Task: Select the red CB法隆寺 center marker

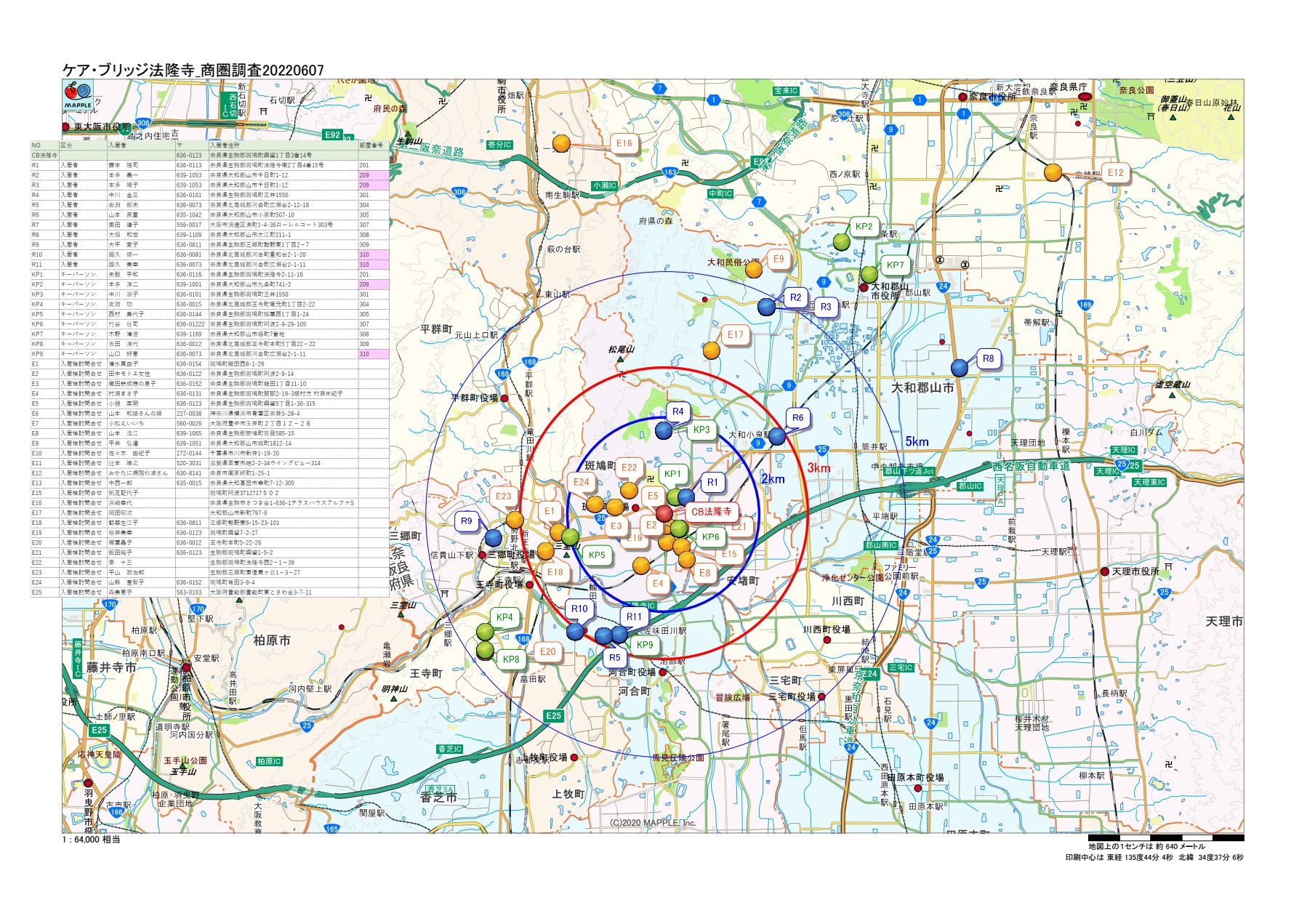Action: click(664, 513)
